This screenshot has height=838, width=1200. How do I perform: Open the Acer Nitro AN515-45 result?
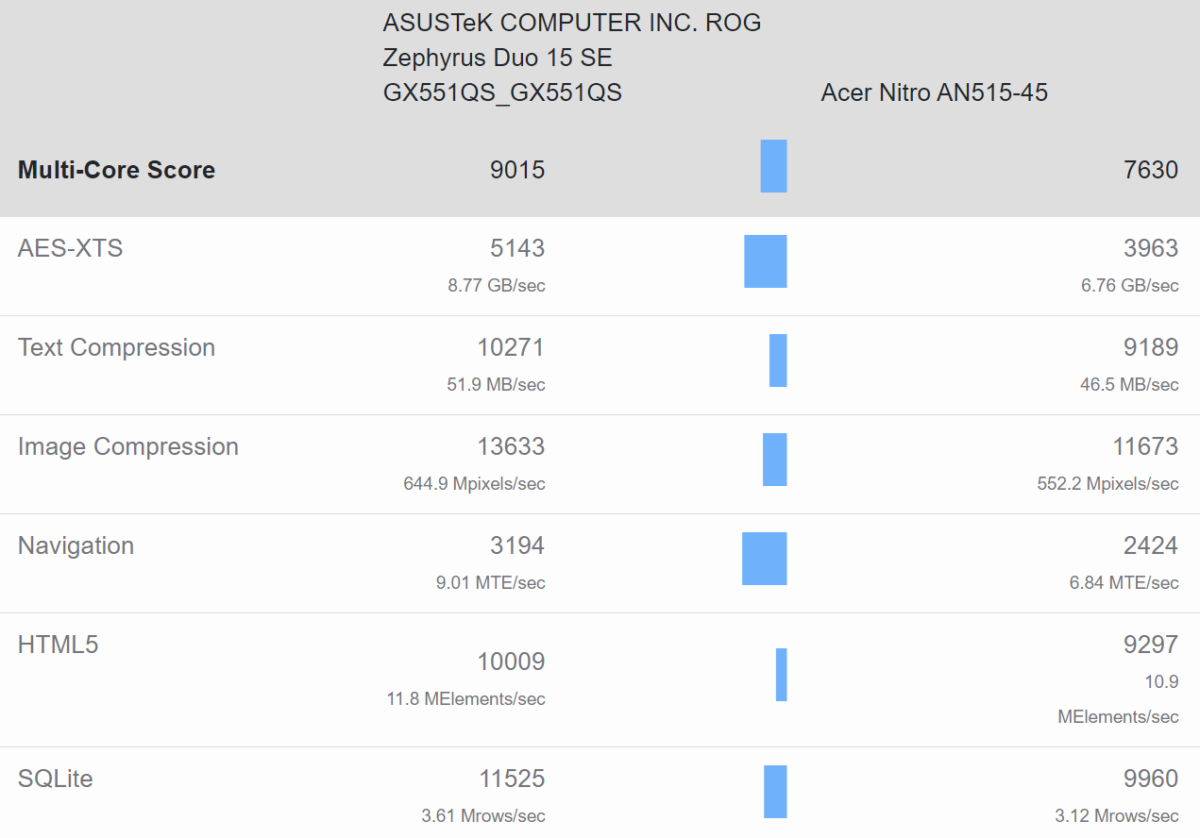tap(935, 92)
